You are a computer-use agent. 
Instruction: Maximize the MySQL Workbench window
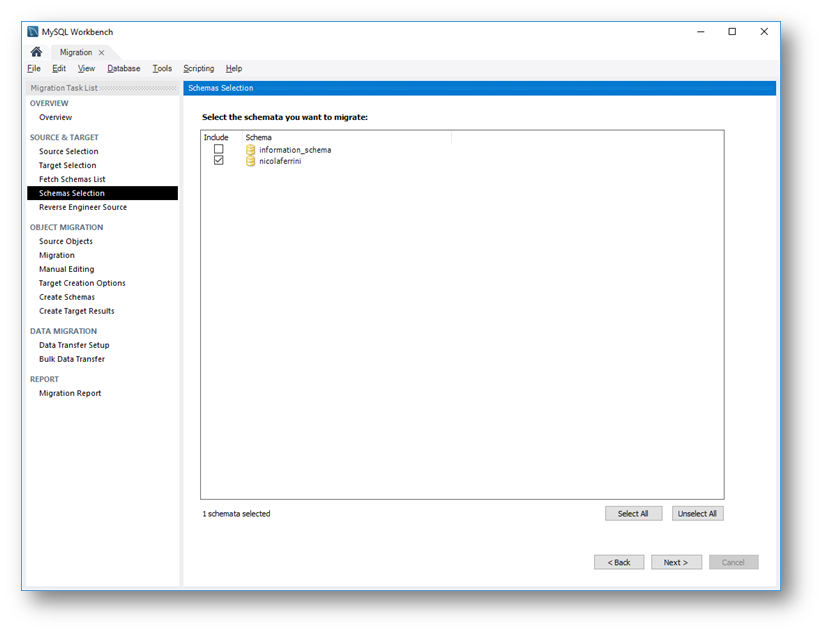[732, 31]
